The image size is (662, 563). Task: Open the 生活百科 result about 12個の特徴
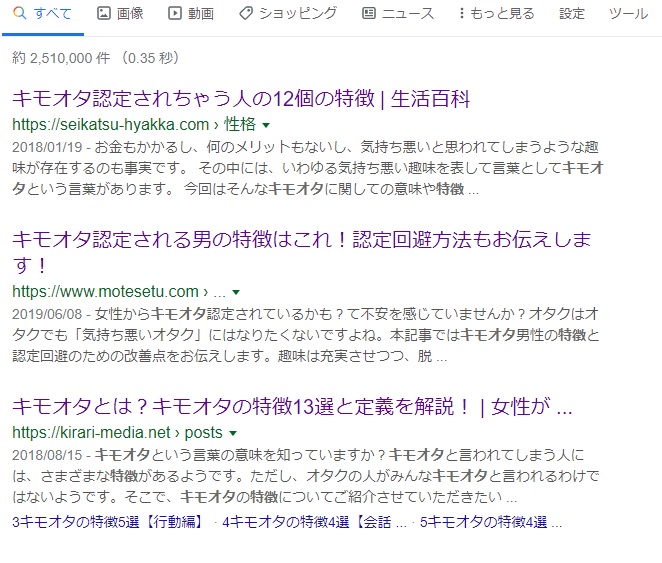[241, 99]
